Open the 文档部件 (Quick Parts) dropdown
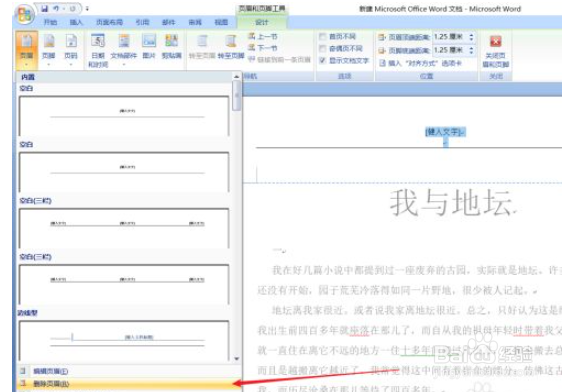This screenshot has height=392, width=566. (124, 50)
